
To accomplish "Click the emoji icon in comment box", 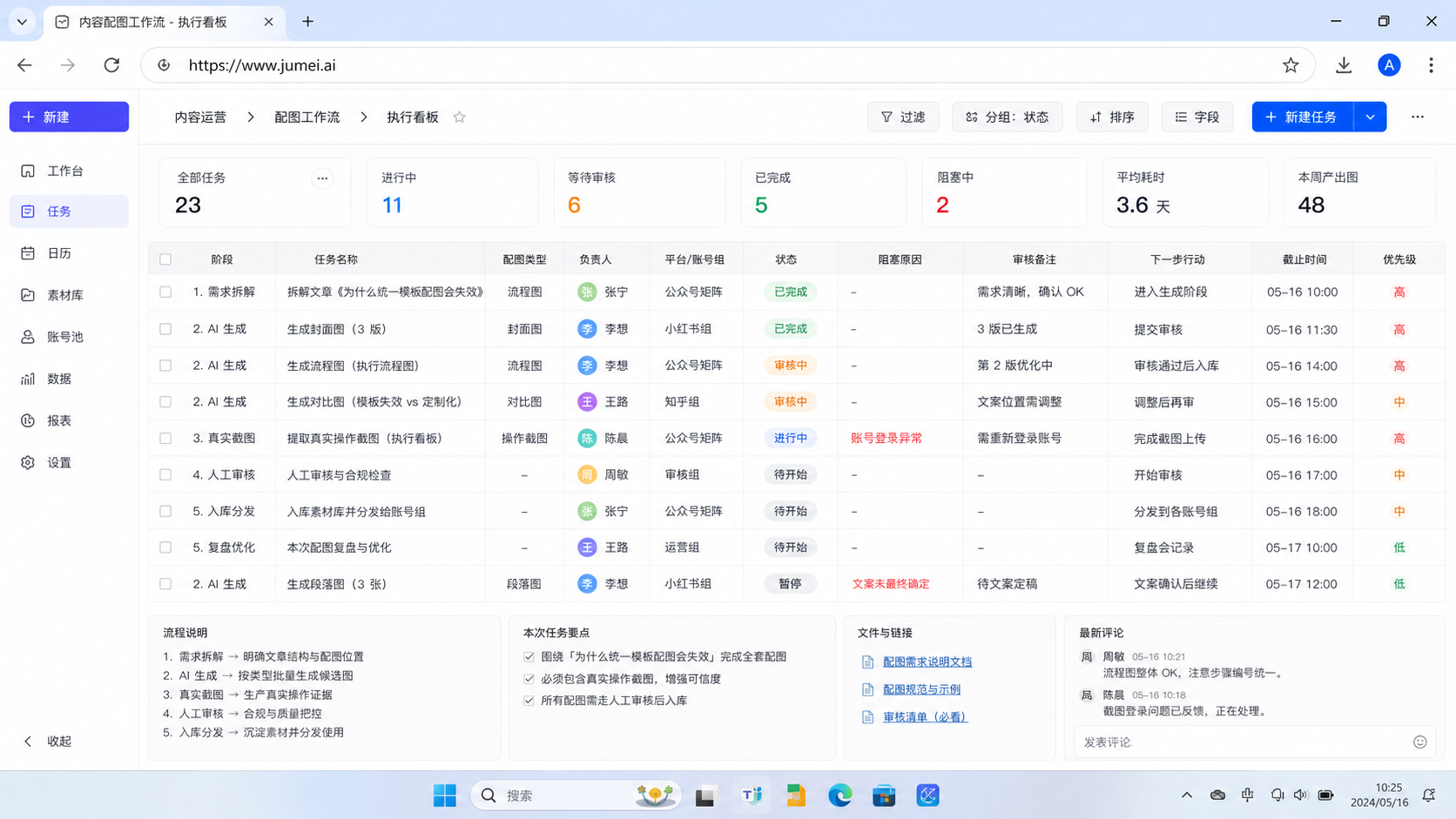I will click(1419, 742).
